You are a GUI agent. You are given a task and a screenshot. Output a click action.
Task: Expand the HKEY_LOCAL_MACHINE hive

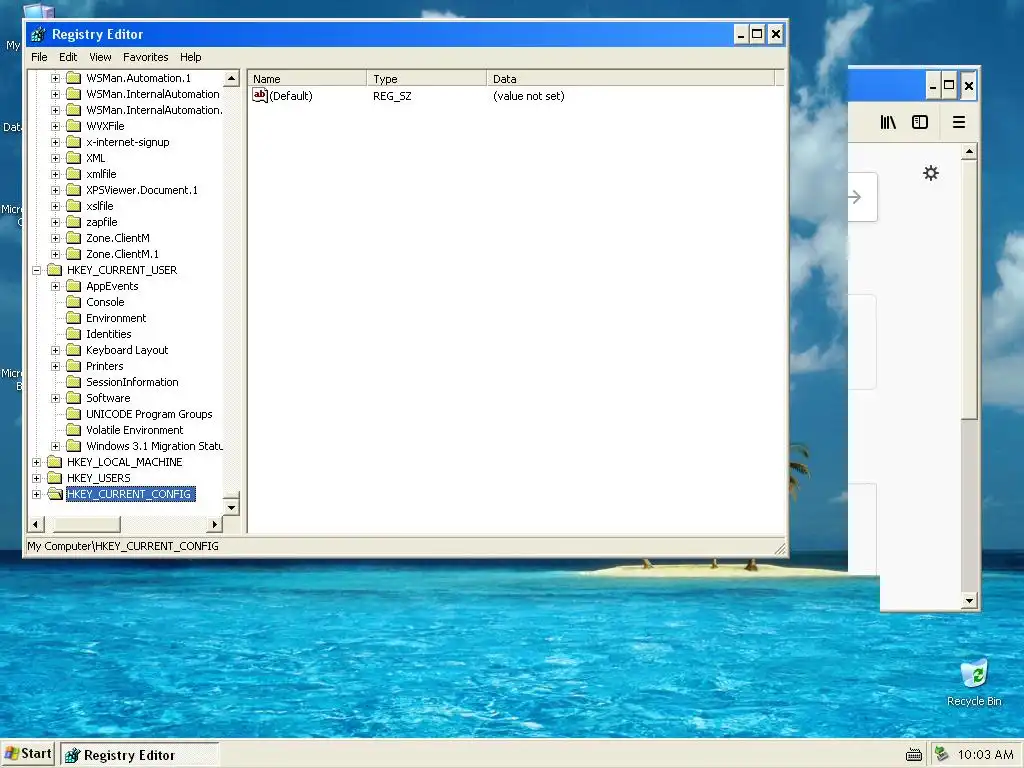pos(37,462)
